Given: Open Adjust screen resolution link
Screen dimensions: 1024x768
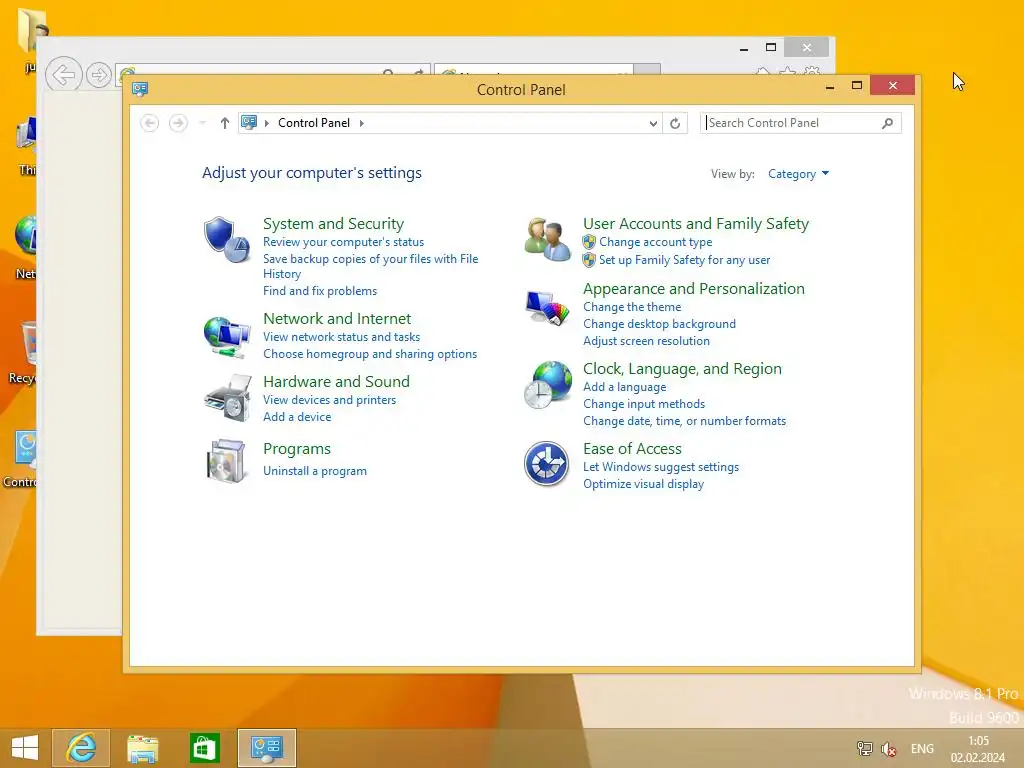Looking at the screenshot, I should (646, 341).
